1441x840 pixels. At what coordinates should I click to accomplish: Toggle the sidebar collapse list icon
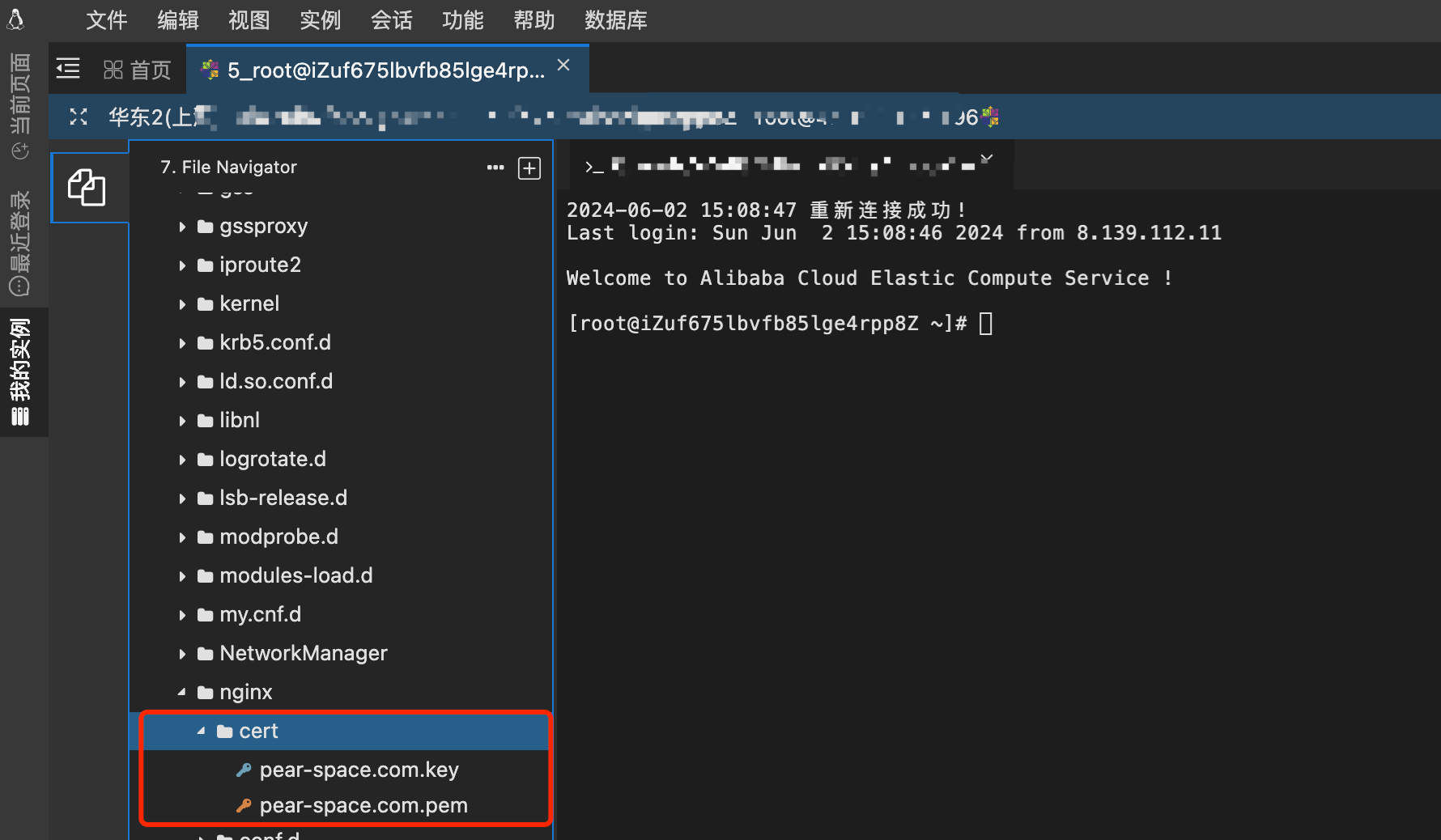click(x=68, y=69)
